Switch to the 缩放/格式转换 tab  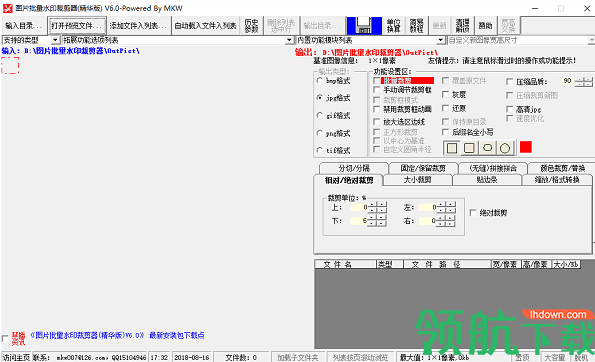(x=557, y=180)
